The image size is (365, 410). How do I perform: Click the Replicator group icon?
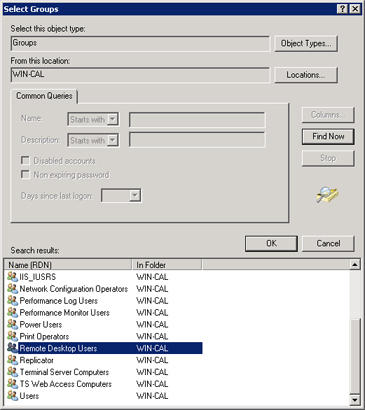tap(12, 360)
